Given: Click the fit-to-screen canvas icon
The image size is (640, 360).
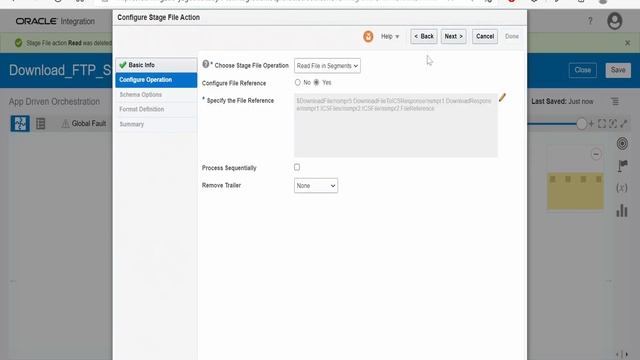Looking at the screenshot, I should coord(602,124).
